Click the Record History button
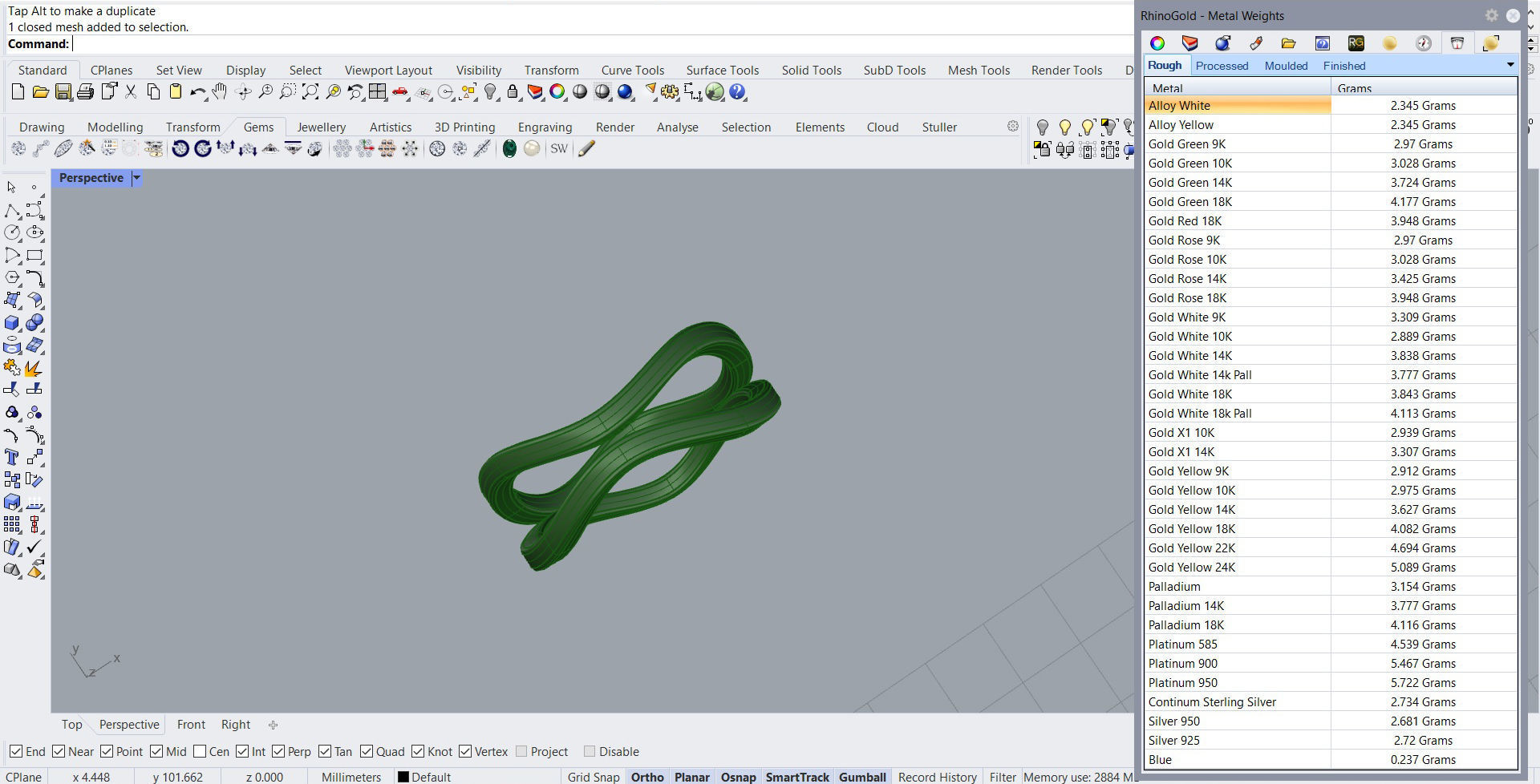The width and height of the screenshot is (1540, 784). (938, 777)
